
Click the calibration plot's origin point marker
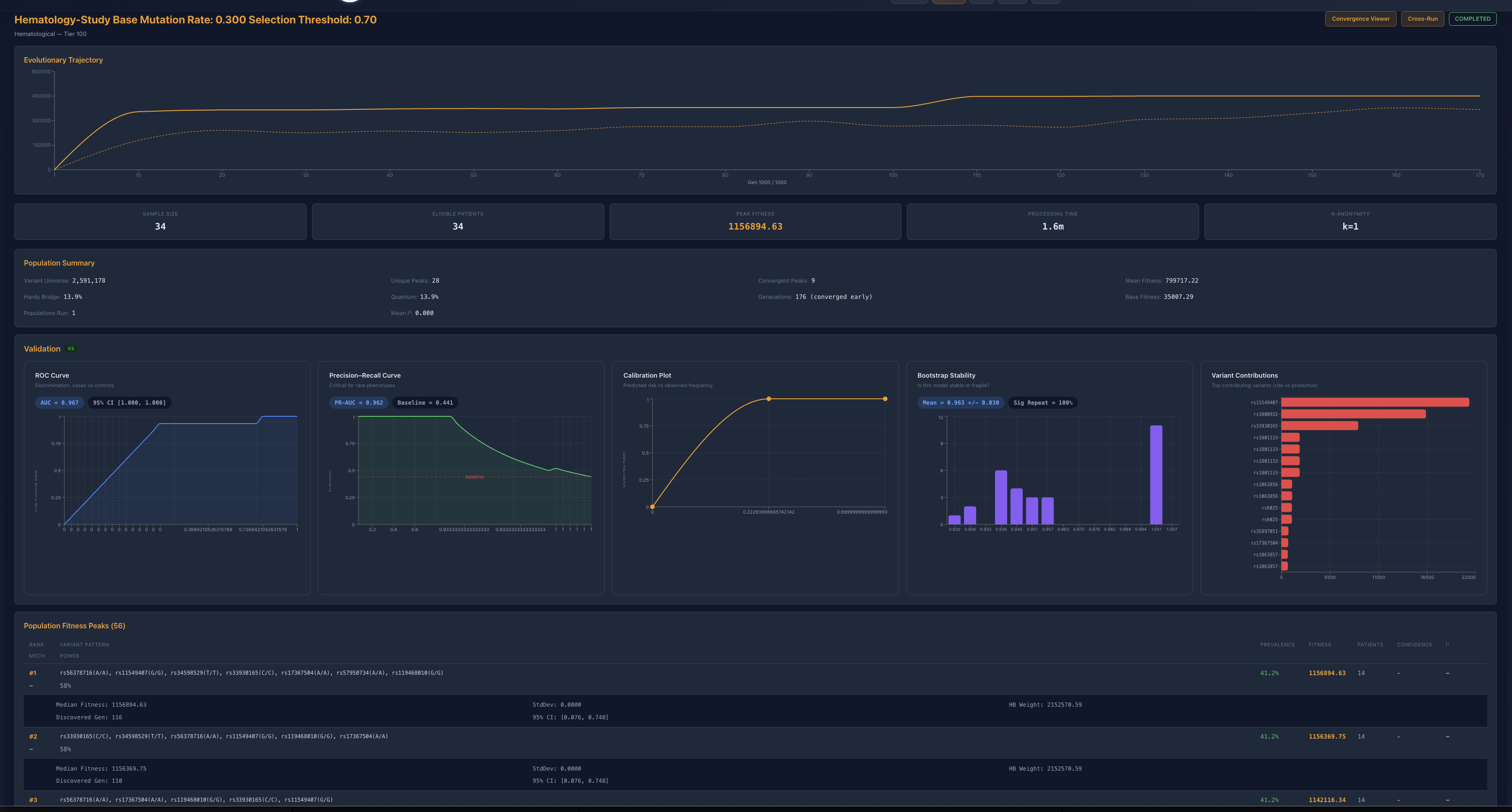[x=652, y=507]
